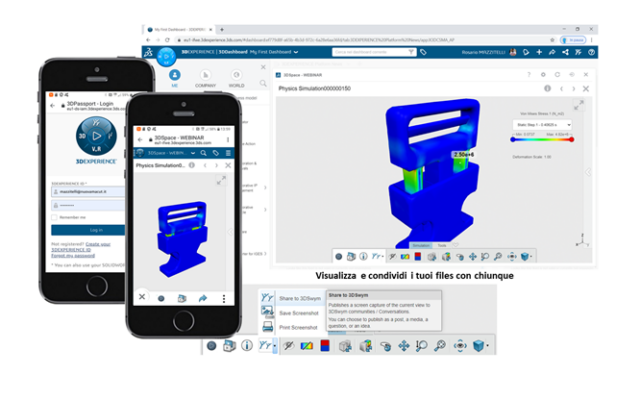Choose Print Screenshot in the popup menu
This screenshot has height=400, width=640.
(x=290, y=327)
